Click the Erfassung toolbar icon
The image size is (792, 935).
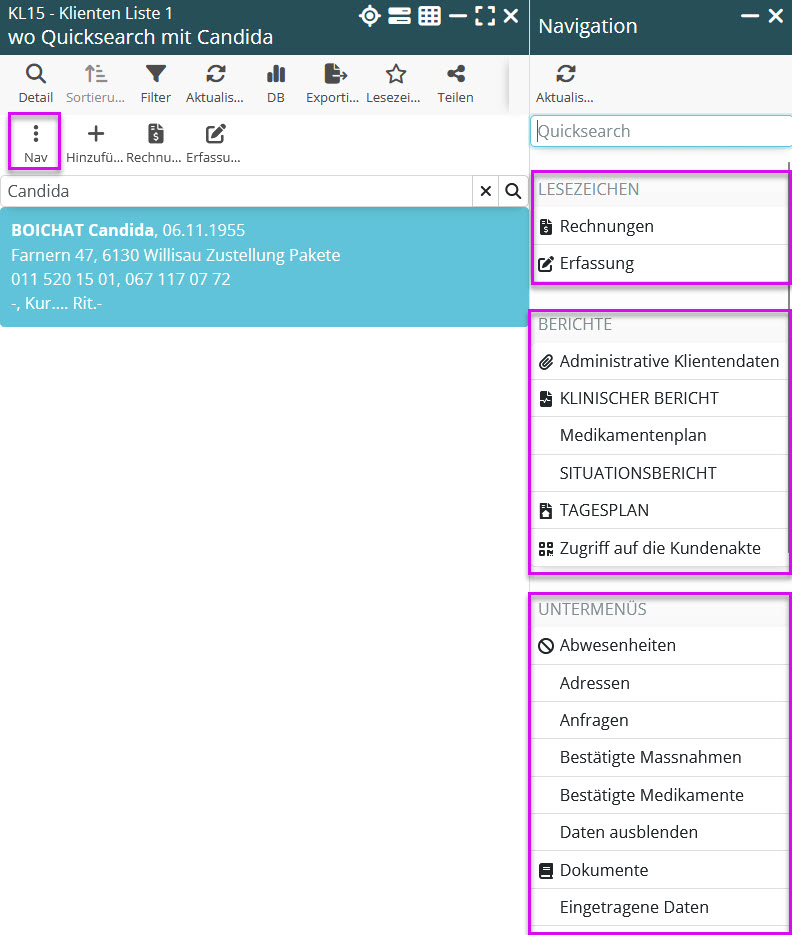[x=214, y=143]
